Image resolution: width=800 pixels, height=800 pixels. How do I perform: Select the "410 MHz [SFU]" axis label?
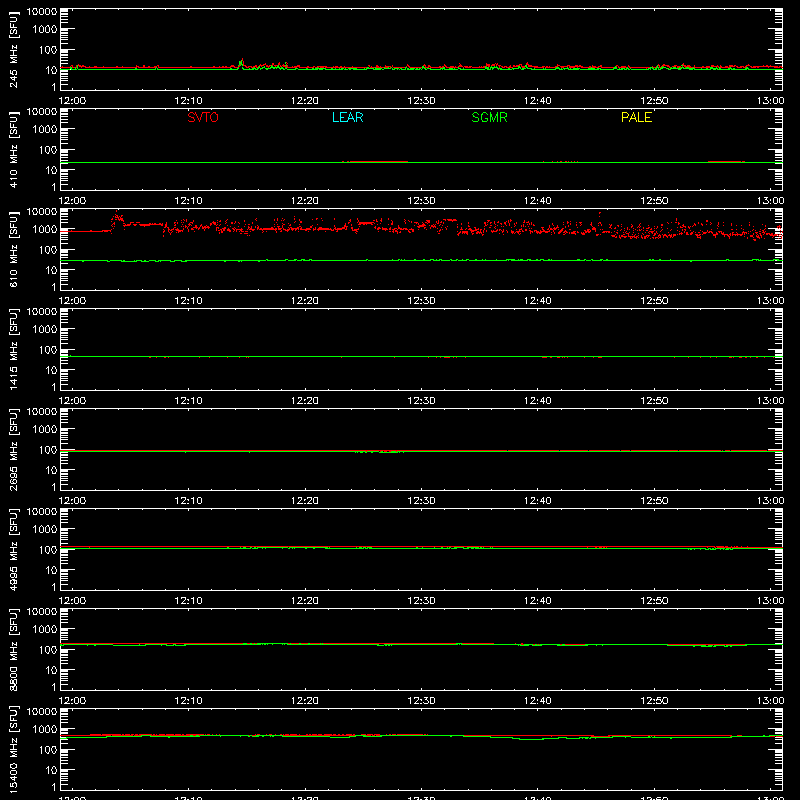click(13, 149)
